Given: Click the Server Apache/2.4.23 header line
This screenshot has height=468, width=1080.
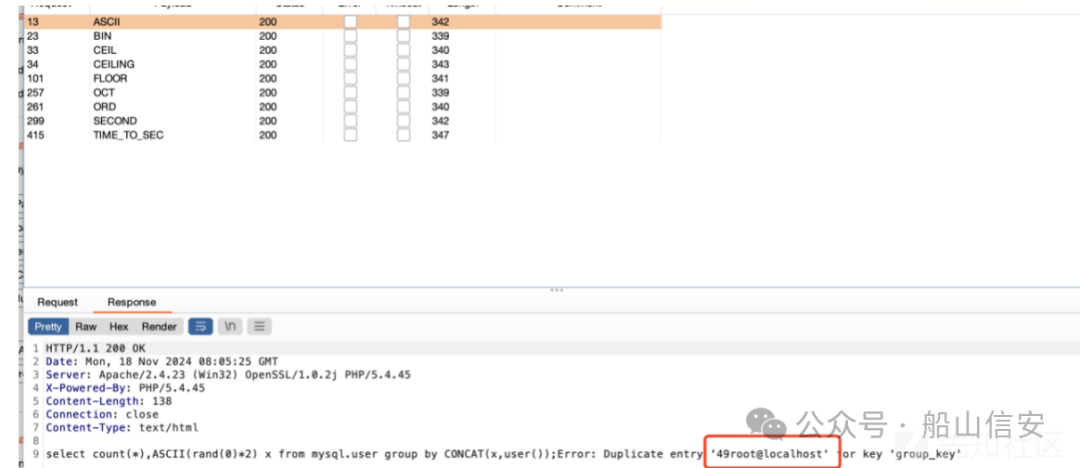Looking at the screenshot, I should coord(228,374).
